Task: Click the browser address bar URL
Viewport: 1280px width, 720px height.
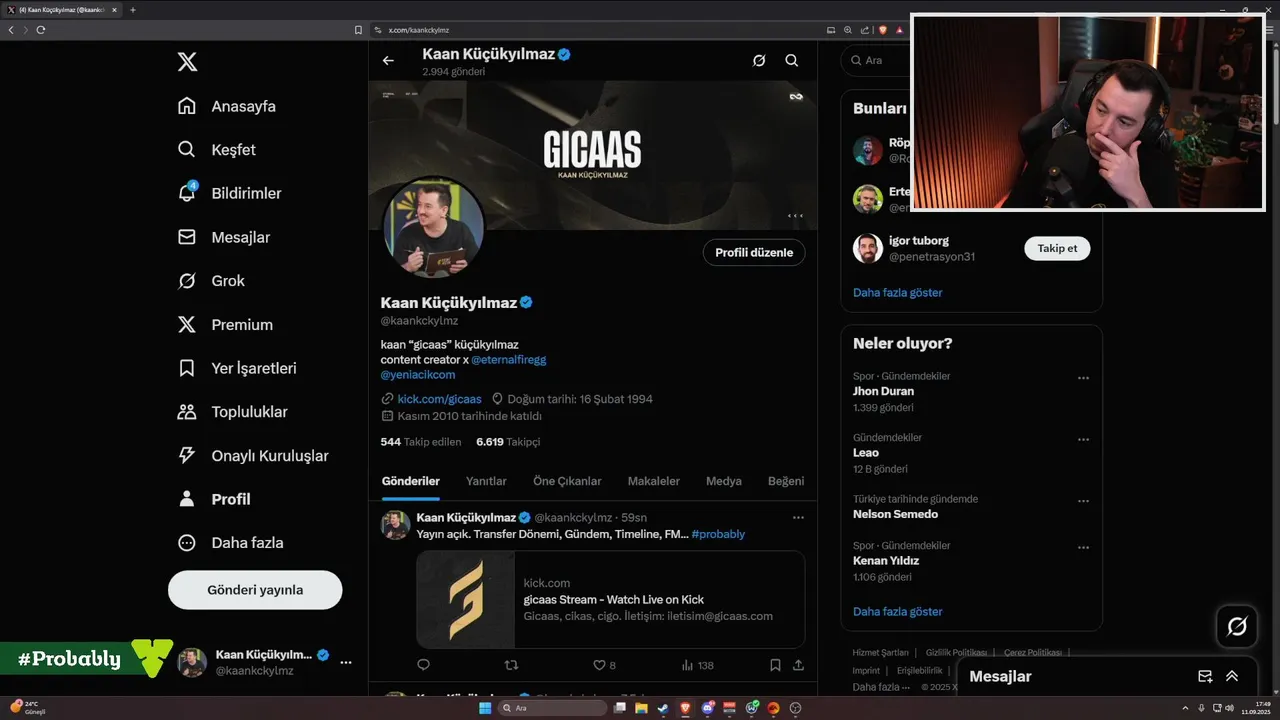Action: 419,30
